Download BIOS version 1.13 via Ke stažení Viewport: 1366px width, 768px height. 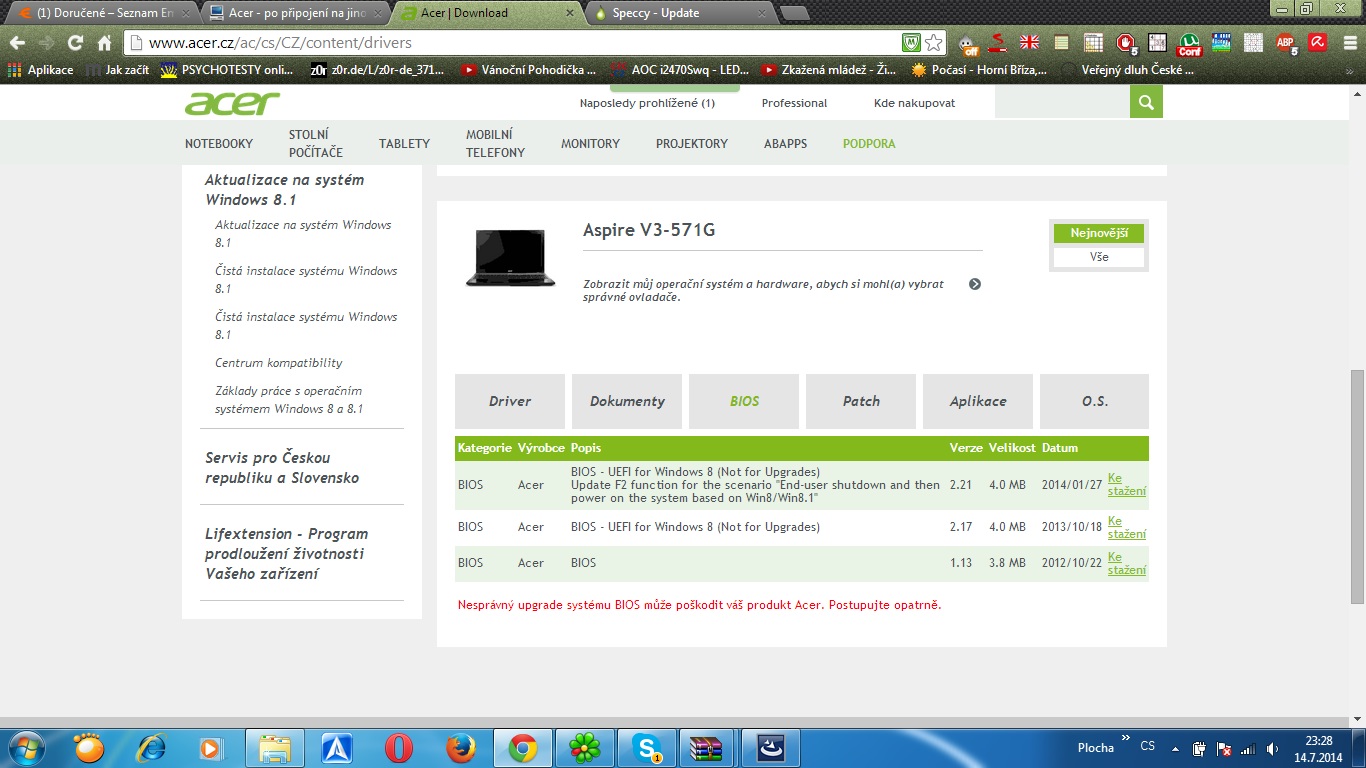tap(1127, 563)
